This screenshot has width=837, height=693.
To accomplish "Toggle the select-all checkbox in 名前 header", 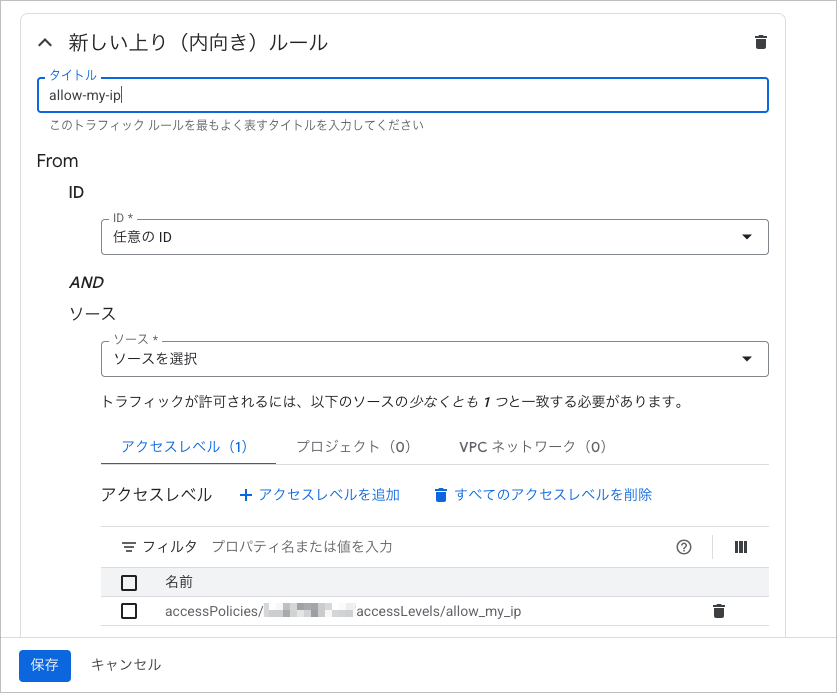I will pyautogui.click(x=129, y=582).
